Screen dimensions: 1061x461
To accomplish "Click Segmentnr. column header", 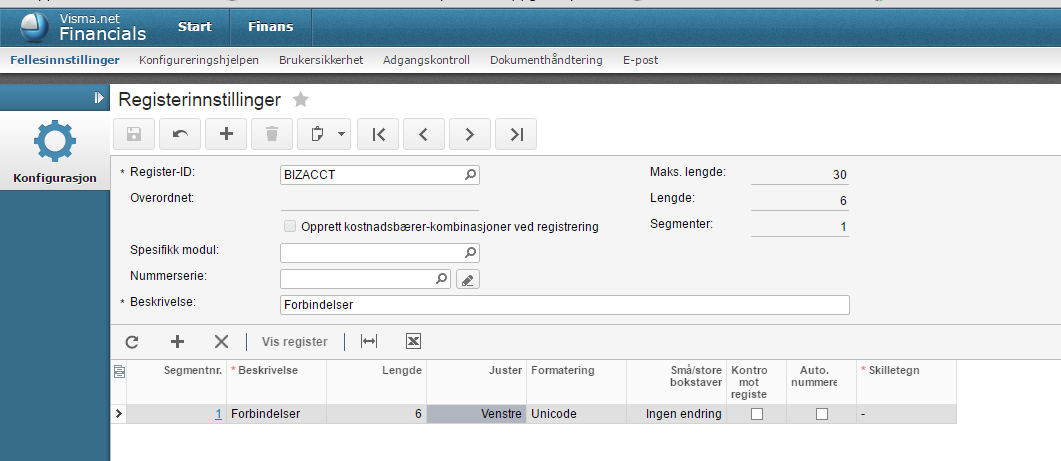I will (177, 382).
